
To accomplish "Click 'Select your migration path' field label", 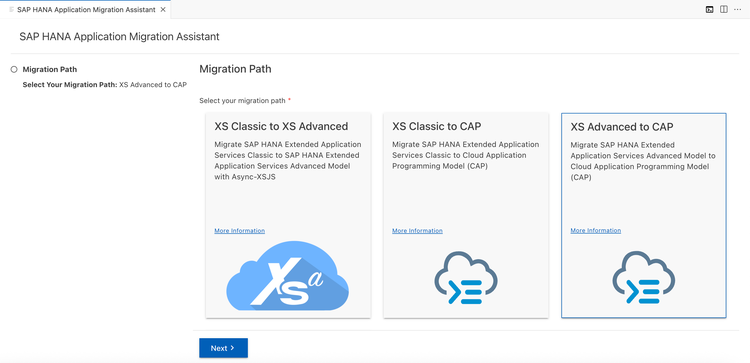I will 243,101.
